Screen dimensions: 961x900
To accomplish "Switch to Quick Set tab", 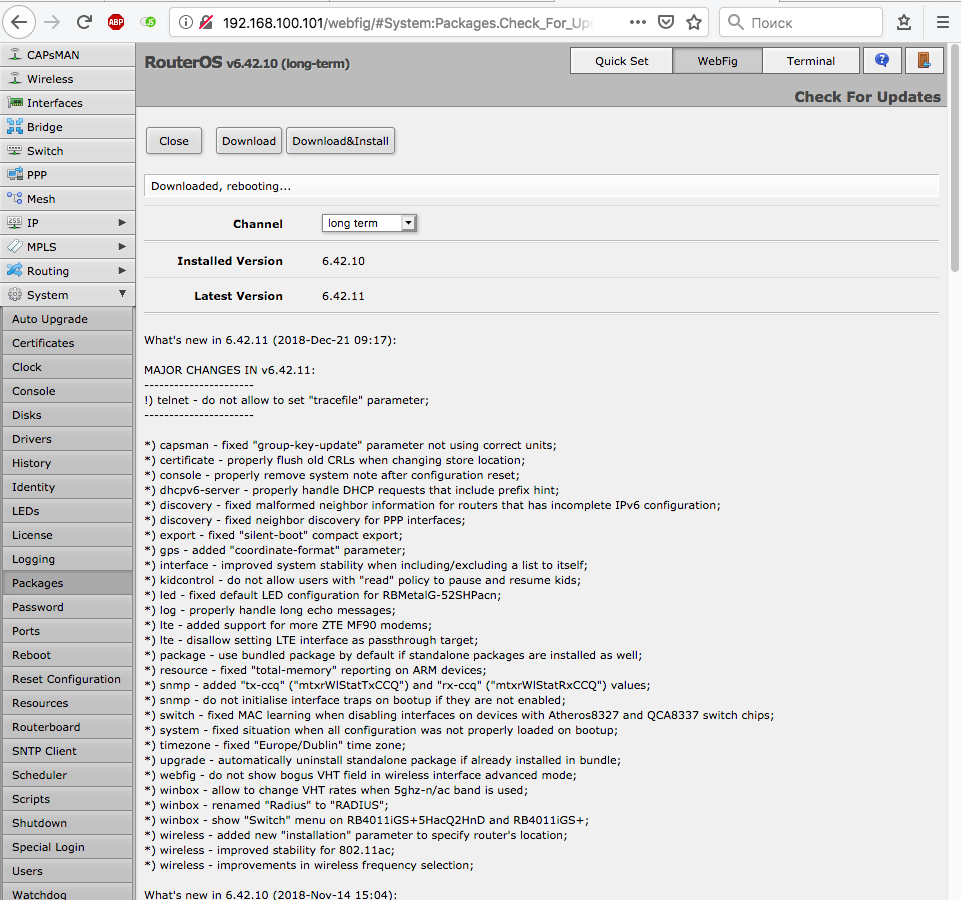I will click(621, 61).
